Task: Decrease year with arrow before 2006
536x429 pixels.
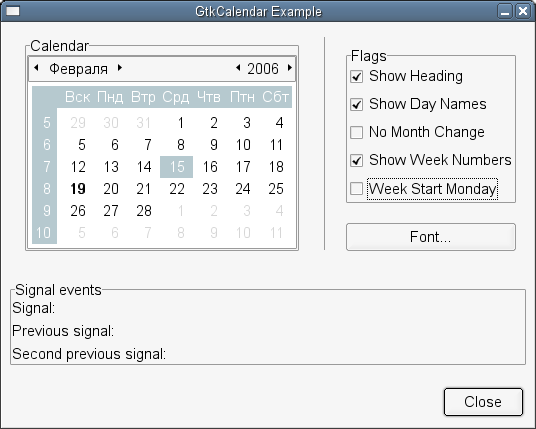Action: click(238, 68)
